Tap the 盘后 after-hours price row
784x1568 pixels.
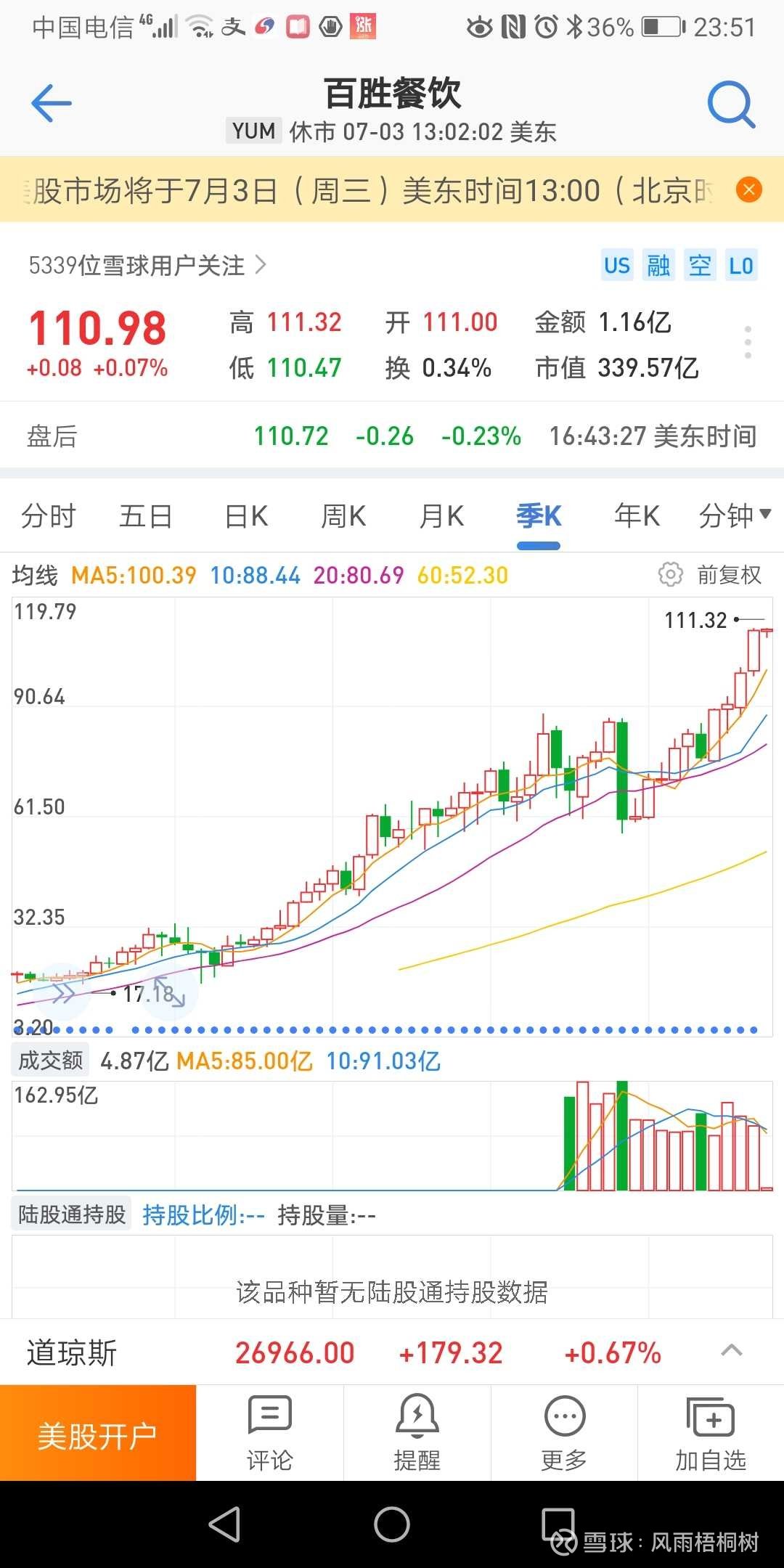pos(392,436)
